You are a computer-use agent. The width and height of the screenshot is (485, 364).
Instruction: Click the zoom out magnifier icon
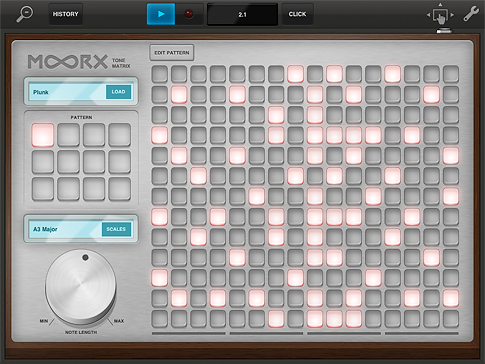click(24, 14)
